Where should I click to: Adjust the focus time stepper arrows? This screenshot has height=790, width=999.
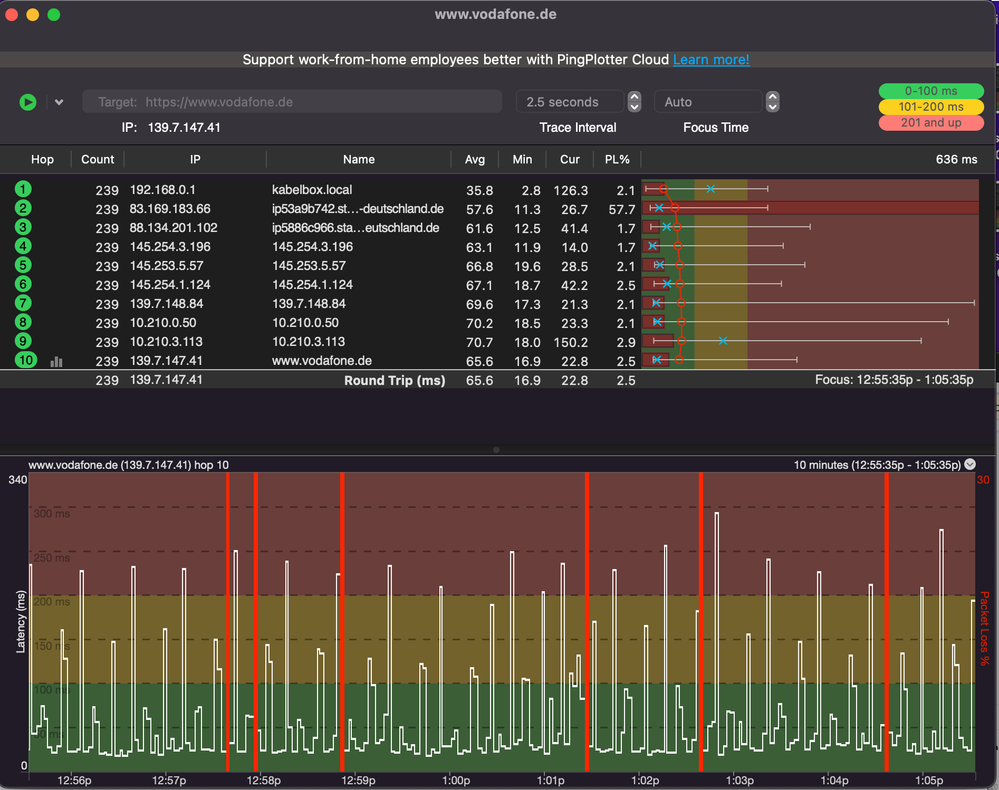[772, 102]
